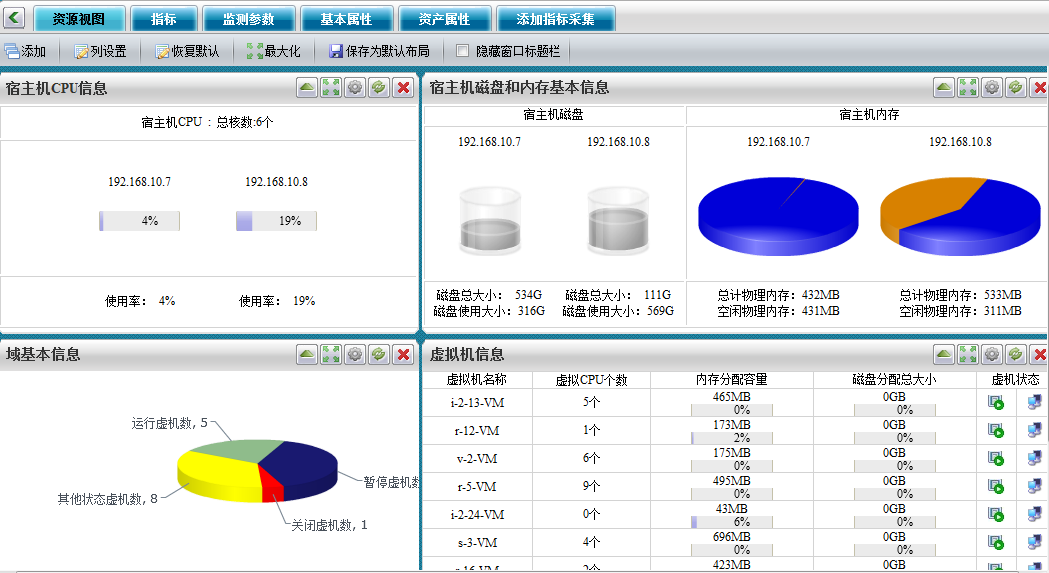Click running status icon for v-2-VM
Image resolution: width=1049 pixels, height=573 pixels.
(x=996, y=458)
